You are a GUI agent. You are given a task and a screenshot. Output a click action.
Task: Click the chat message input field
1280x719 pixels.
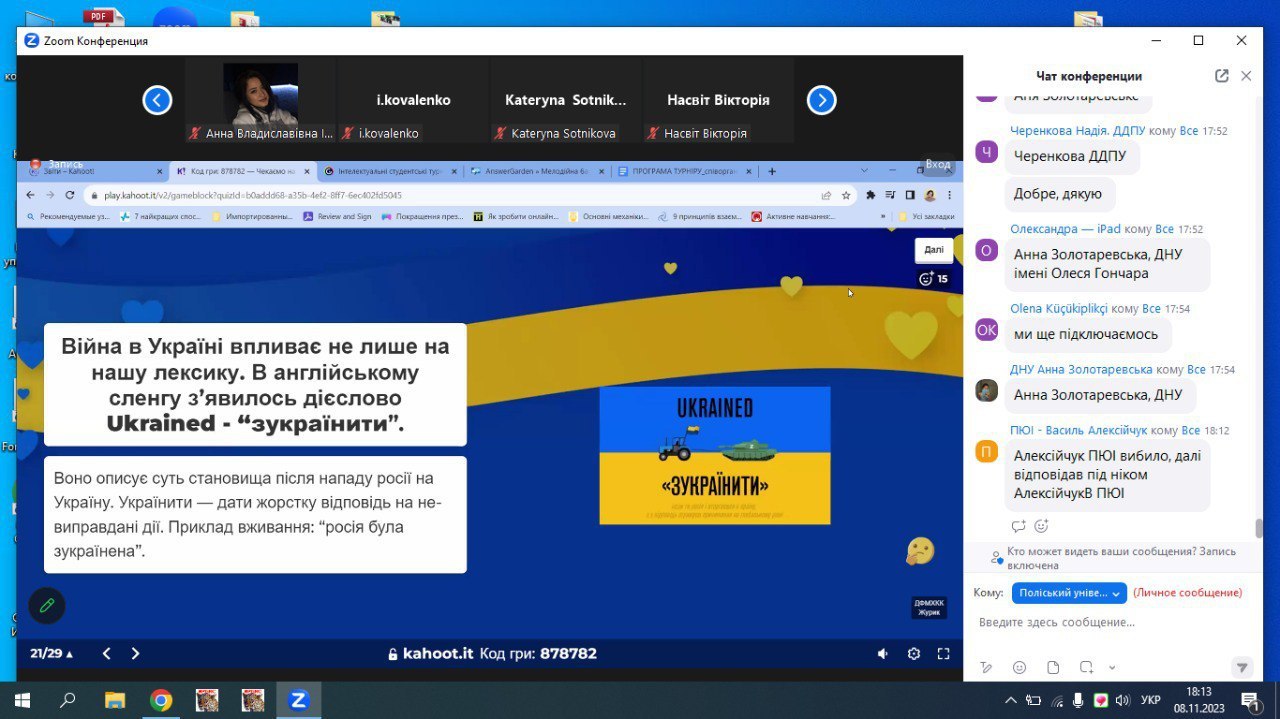coord(1110,623)
